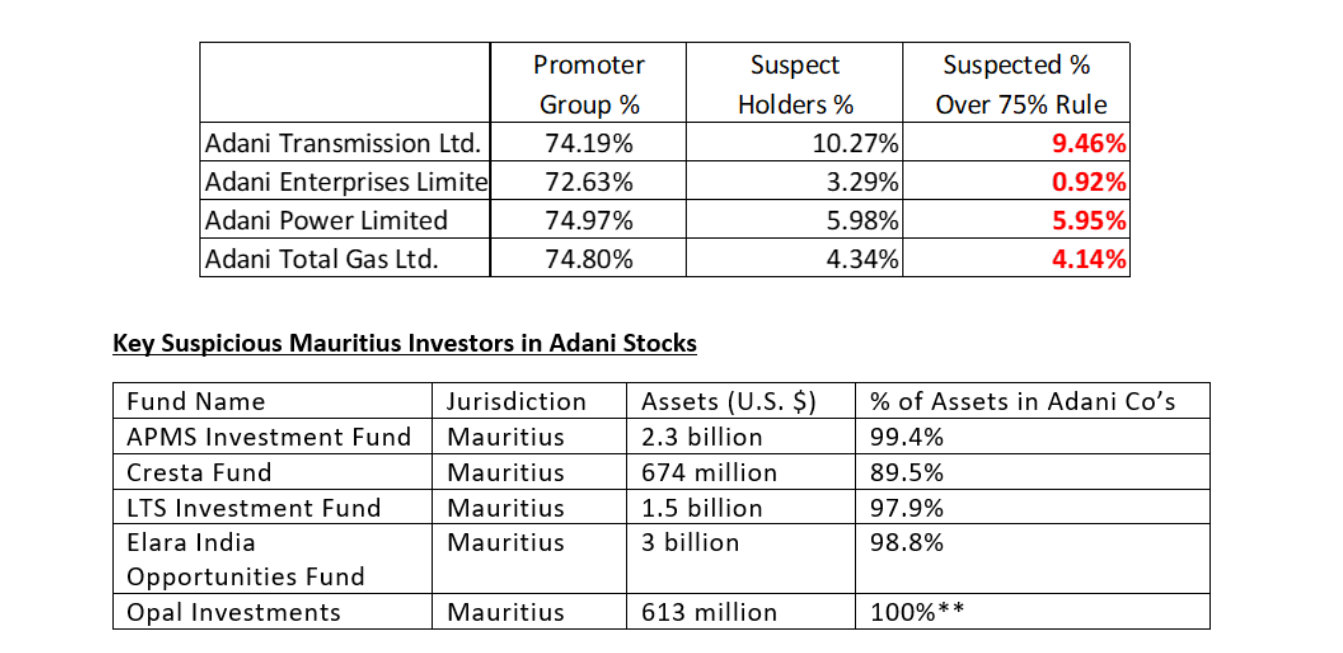The image size is (1343, 653).
Task: Select the APMS Investment Fund cell
Action: (269, 437)
